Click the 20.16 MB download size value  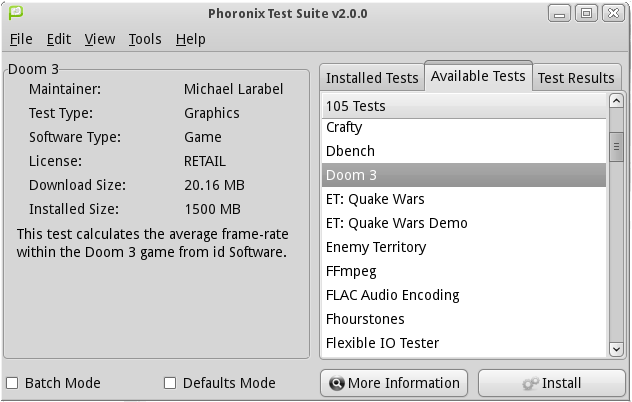[214, 185]
